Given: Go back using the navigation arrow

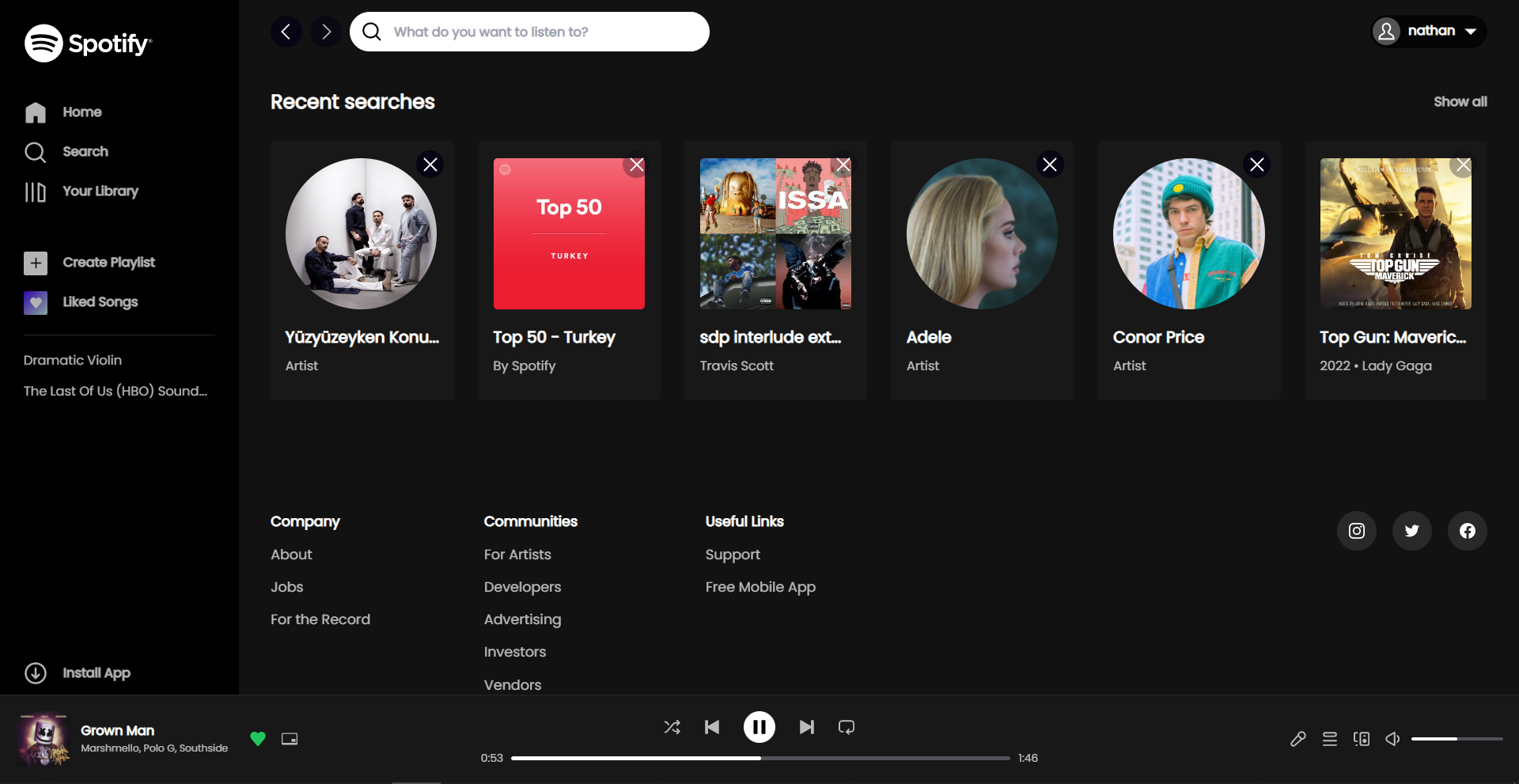Looking at the screenshot, I should tap(286, 31).
